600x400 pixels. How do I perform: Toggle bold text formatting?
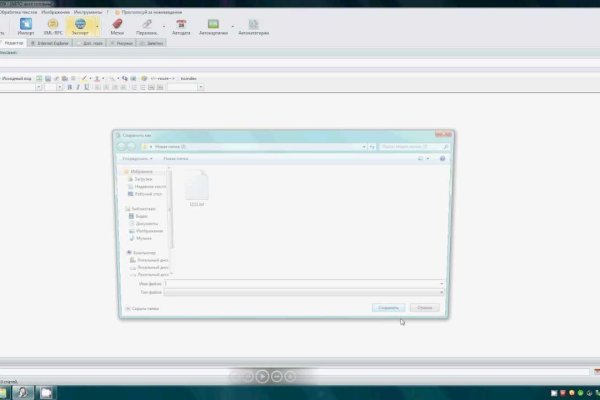pos(69,87)
